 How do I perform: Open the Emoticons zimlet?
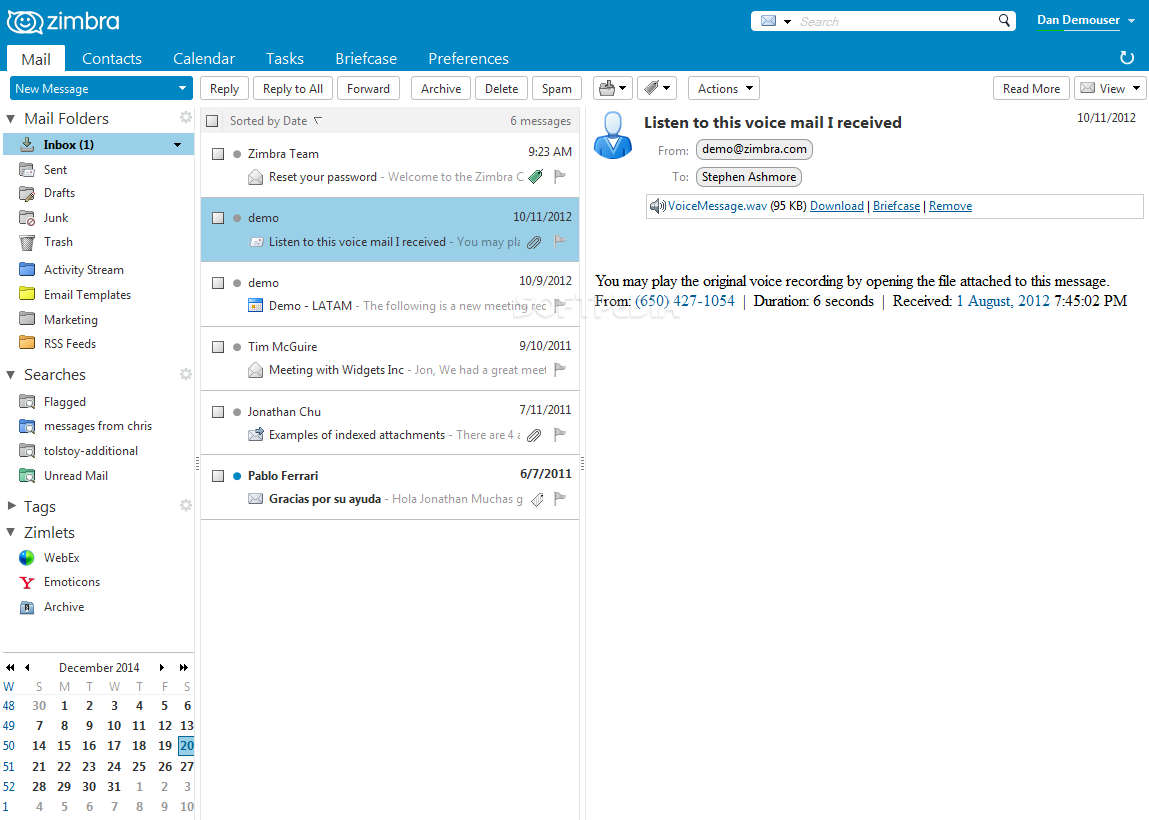[x=72, y=582]
